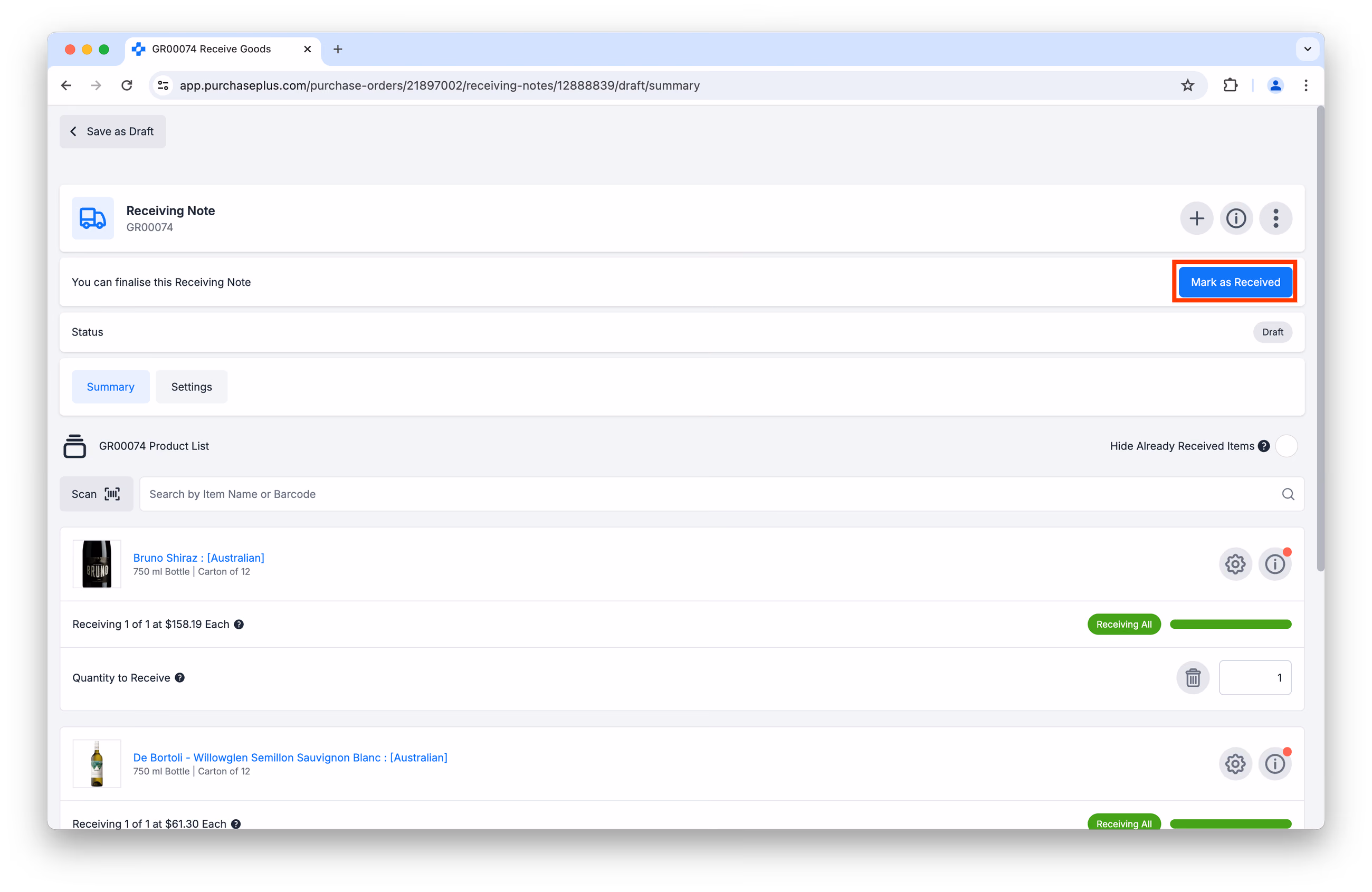The height and width of the screenshot is (892, 1372).
Task: Click Mark as Received button
Action: coord(1235,282)
